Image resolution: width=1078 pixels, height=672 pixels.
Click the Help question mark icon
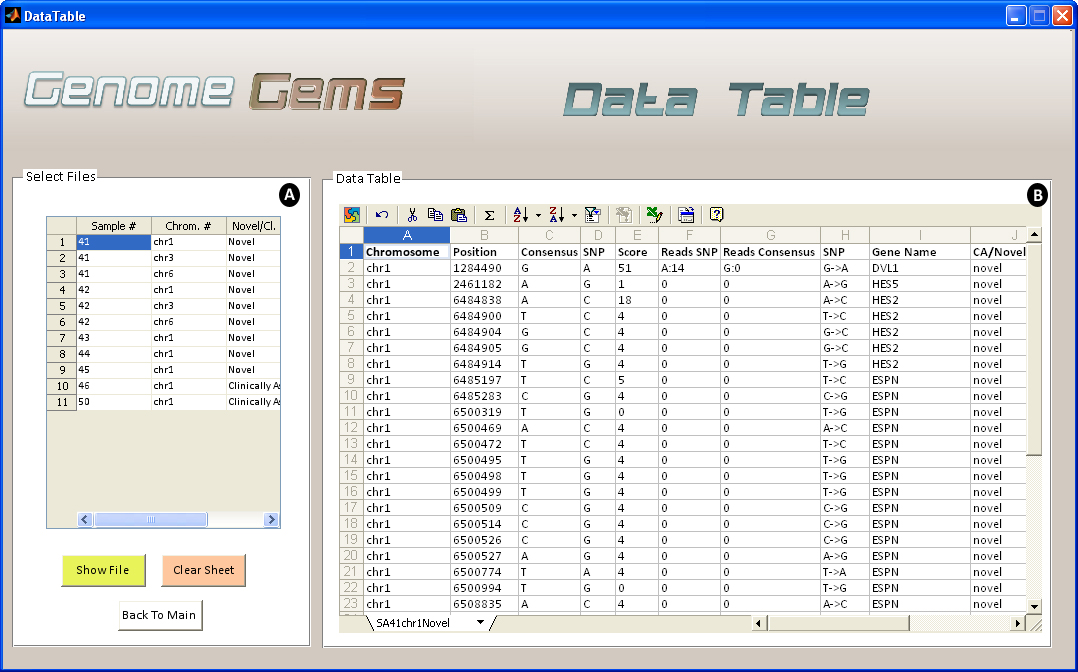point(716,215)
